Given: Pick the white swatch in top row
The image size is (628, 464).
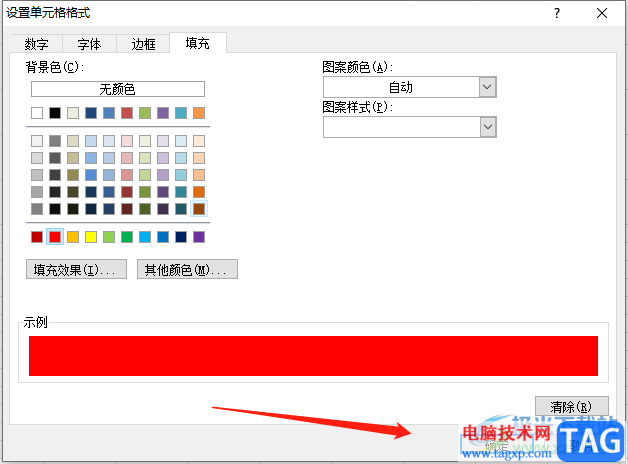Looking at the screenshot, I should click(37, 113).
